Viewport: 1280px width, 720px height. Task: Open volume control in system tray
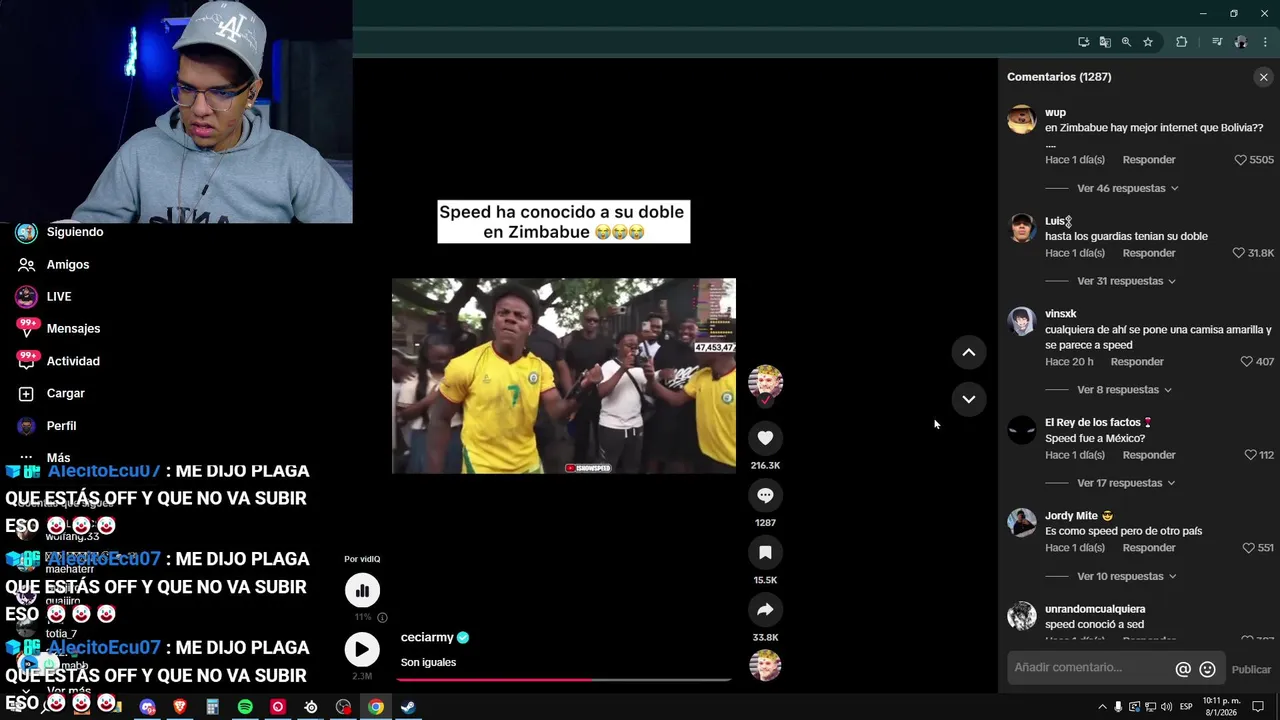tap(1166, 707)
